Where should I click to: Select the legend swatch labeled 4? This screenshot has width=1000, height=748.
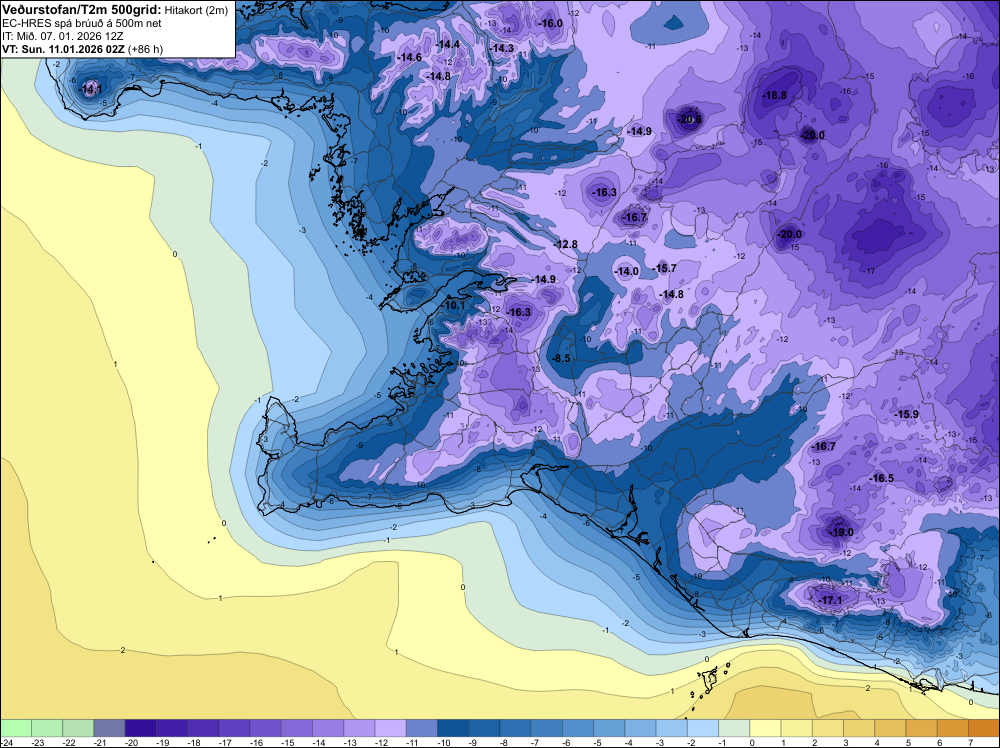tap(890, 728)
